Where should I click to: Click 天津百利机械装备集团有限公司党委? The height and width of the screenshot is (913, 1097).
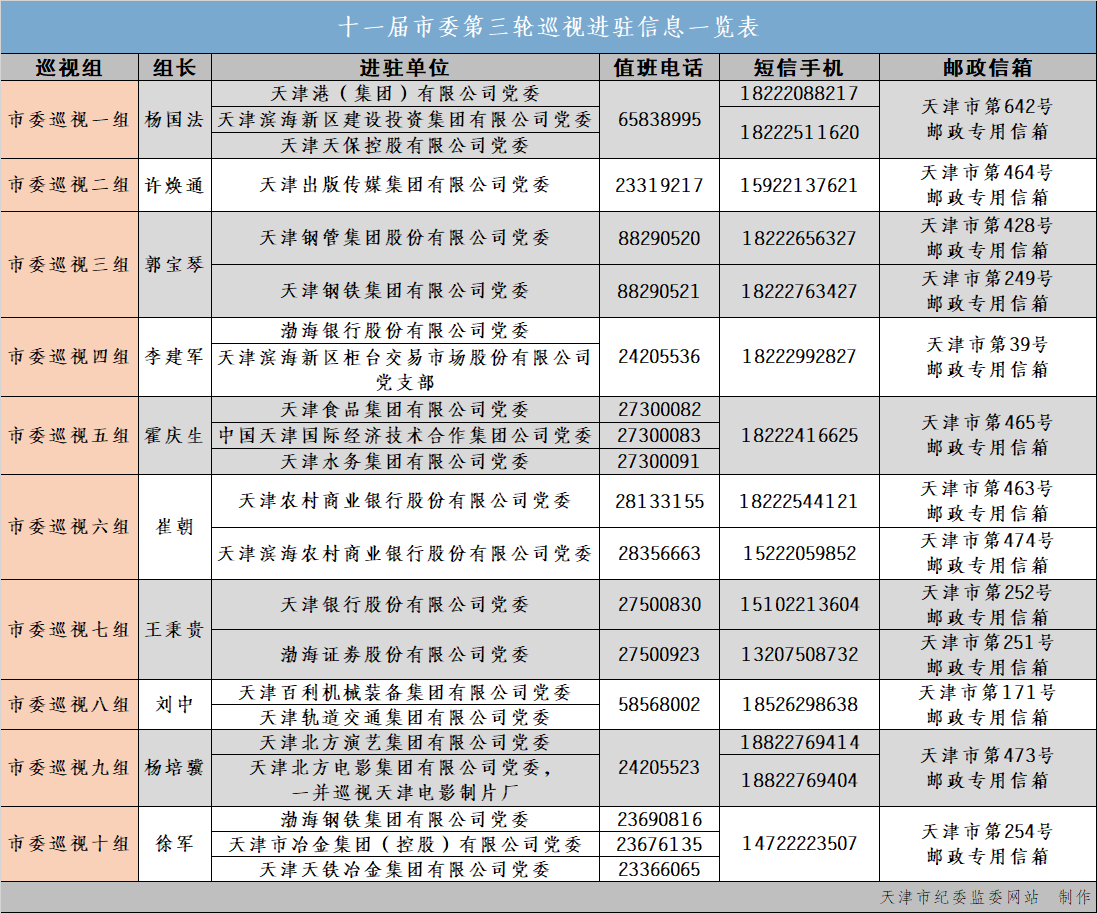click(405, 693)
